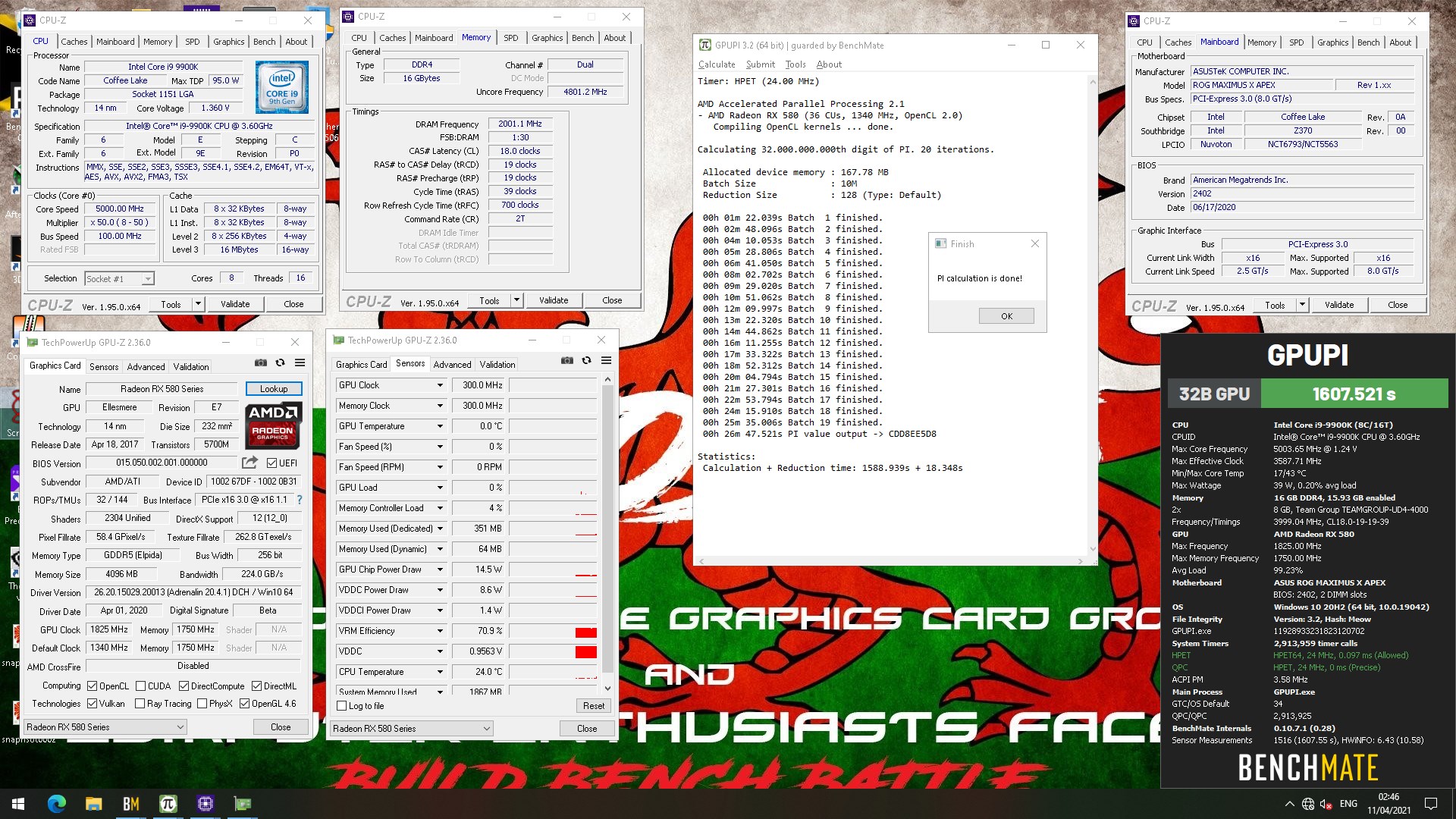The width and height of the screenshot is (1456, 819).
Task: Expand the GPU Clock sensor dropdown
Action: [439, 385]
